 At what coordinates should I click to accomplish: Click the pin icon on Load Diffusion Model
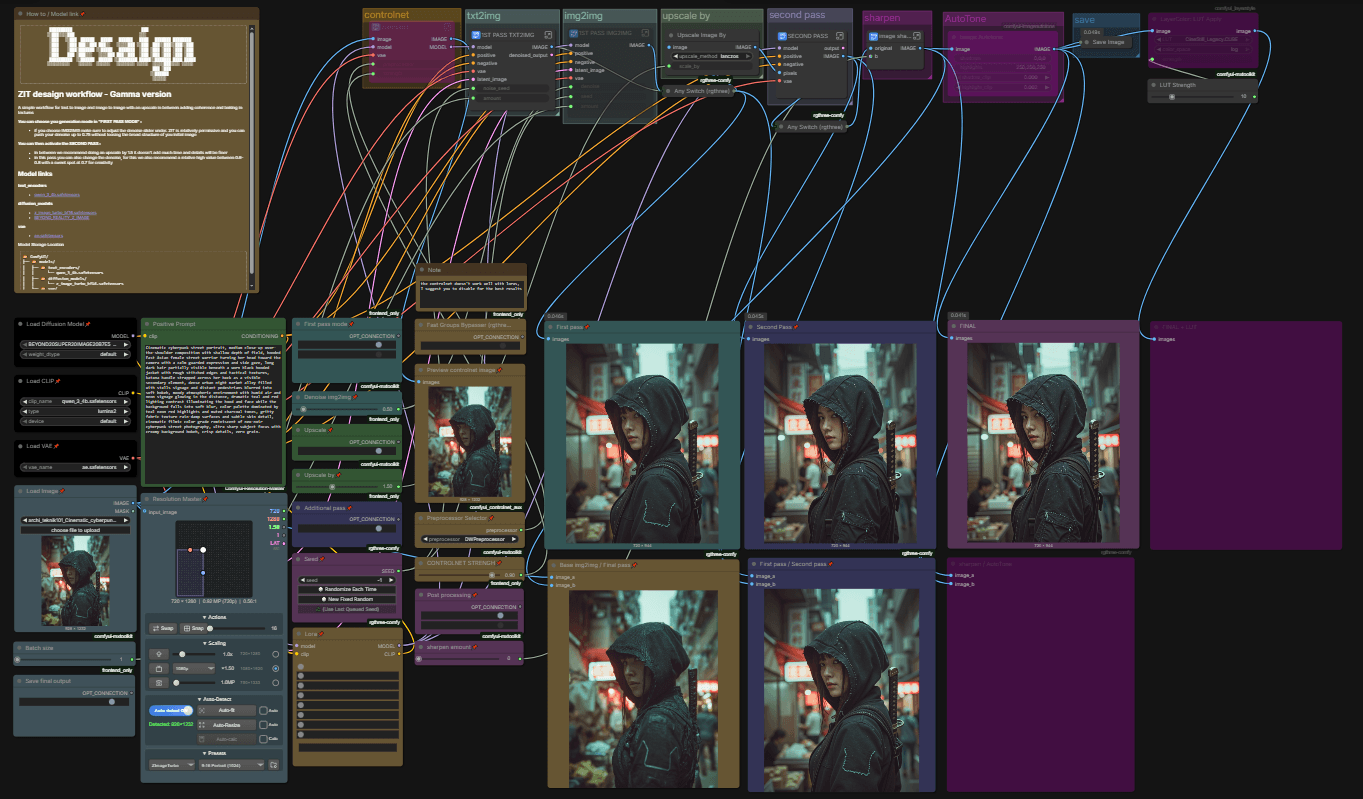tap(88, 324)
